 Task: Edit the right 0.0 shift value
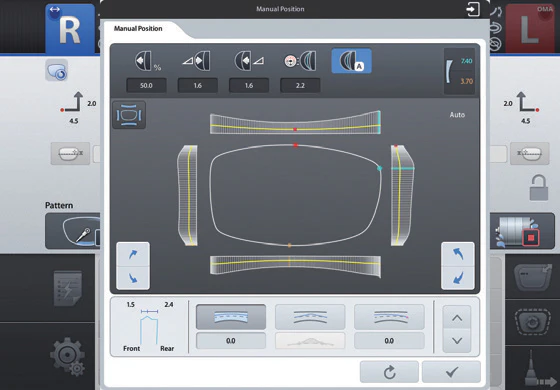(389, 341)
